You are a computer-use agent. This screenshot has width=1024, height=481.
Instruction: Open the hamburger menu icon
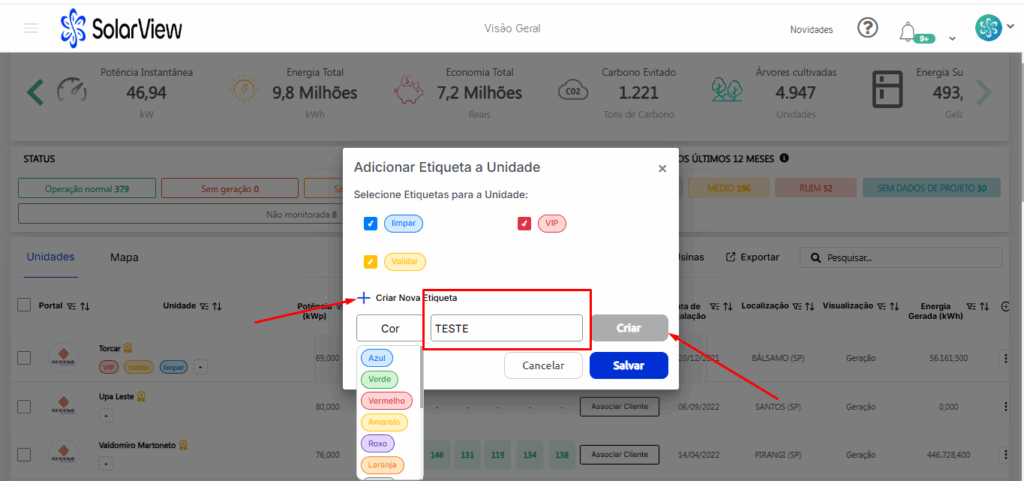point(31,28)
